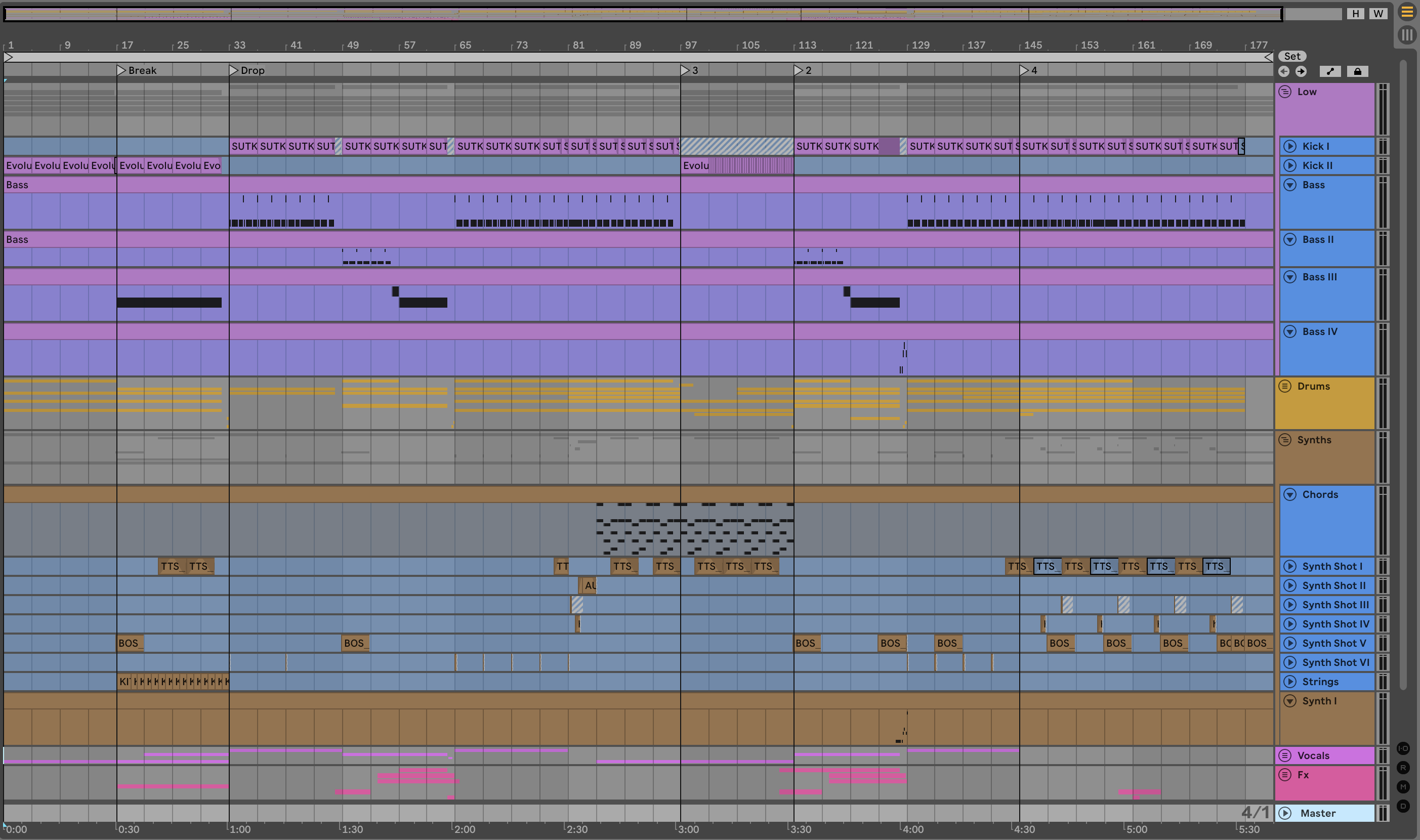Select the Drop locator marker
The height and width of the screenshot is (840, 1420).
click(x=233, y=70)
